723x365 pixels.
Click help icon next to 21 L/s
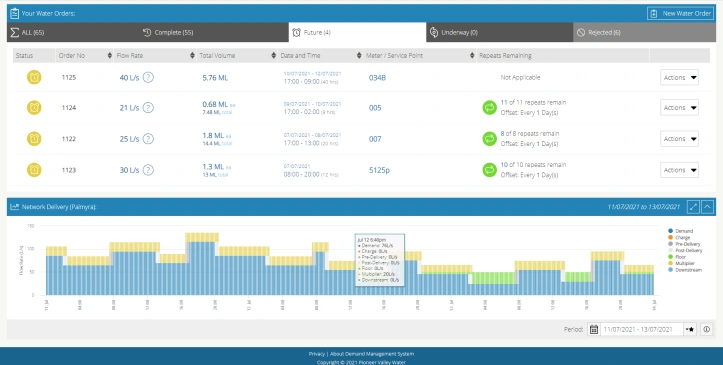click(148, 107)
